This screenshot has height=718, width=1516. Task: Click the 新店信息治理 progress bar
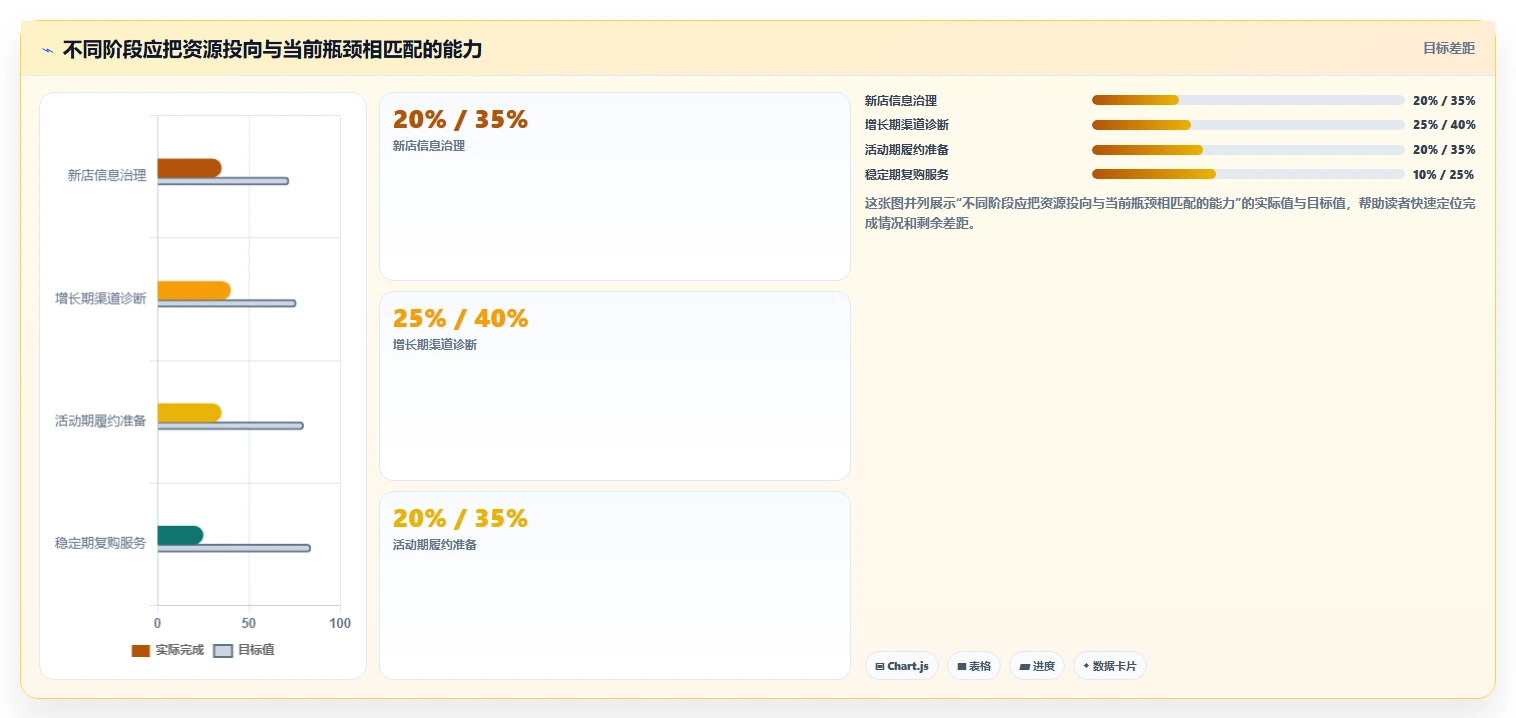pyautogui.click(x=1248, y=100)
